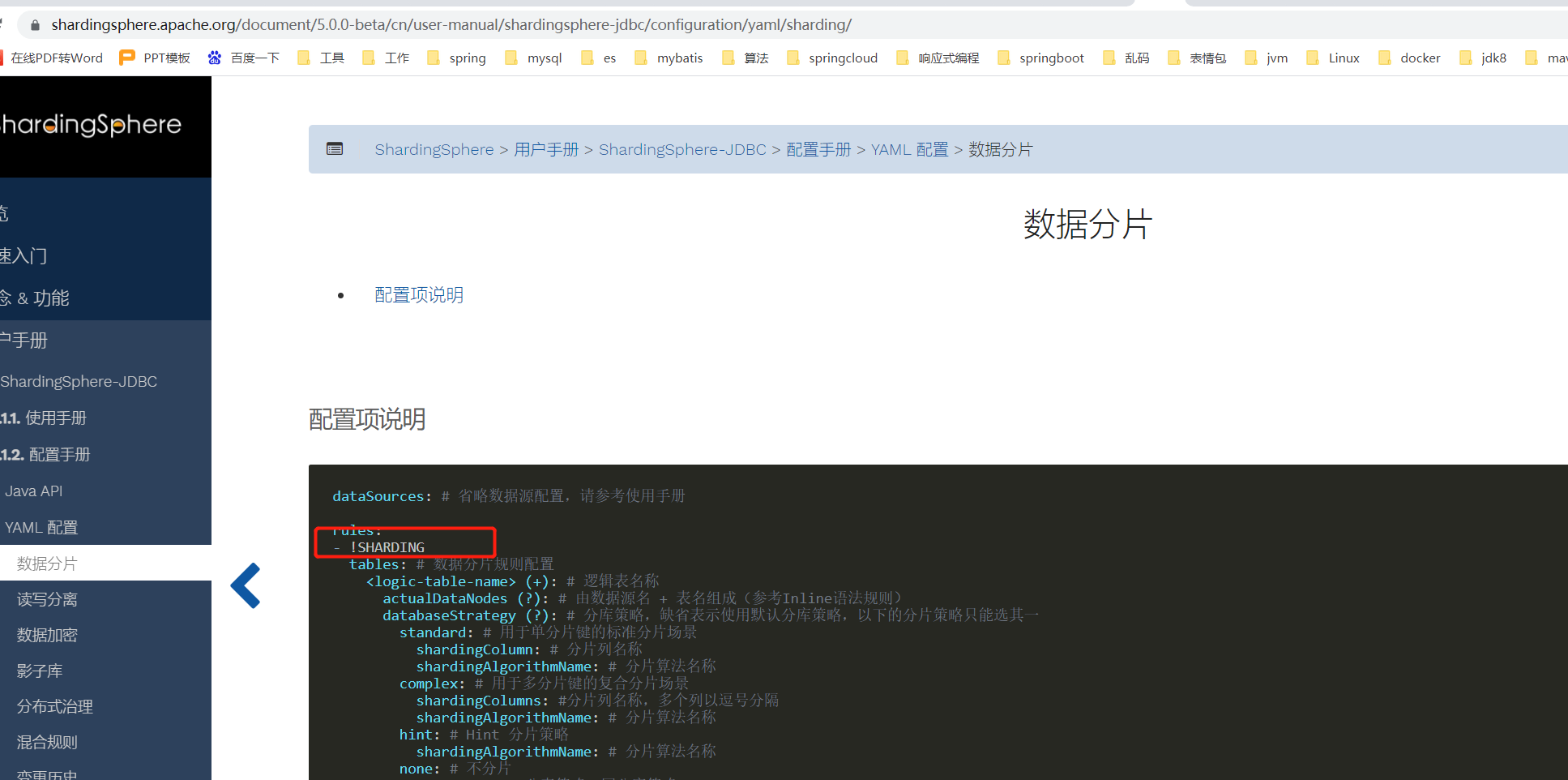Select 读写分离 in the sidebar menu

(46, 598)
